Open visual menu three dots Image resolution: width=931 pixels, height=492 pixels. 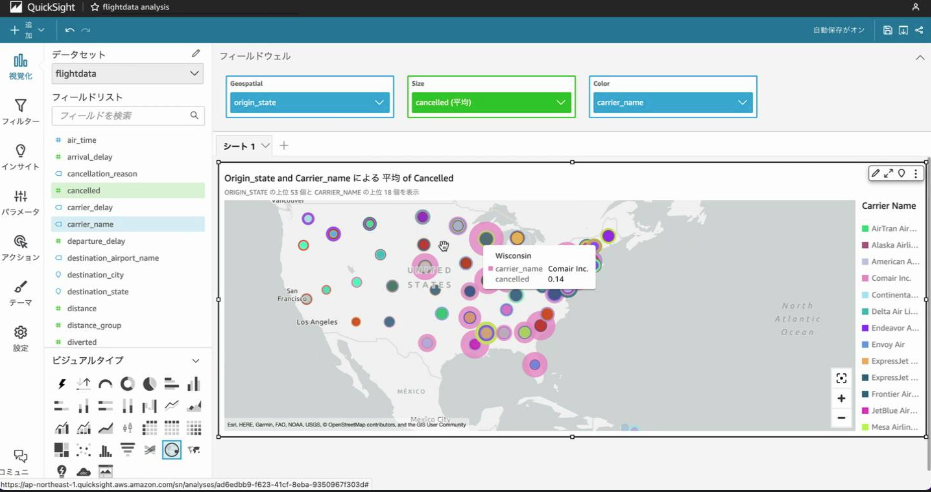pyautogui.click(x=916, y=173)
